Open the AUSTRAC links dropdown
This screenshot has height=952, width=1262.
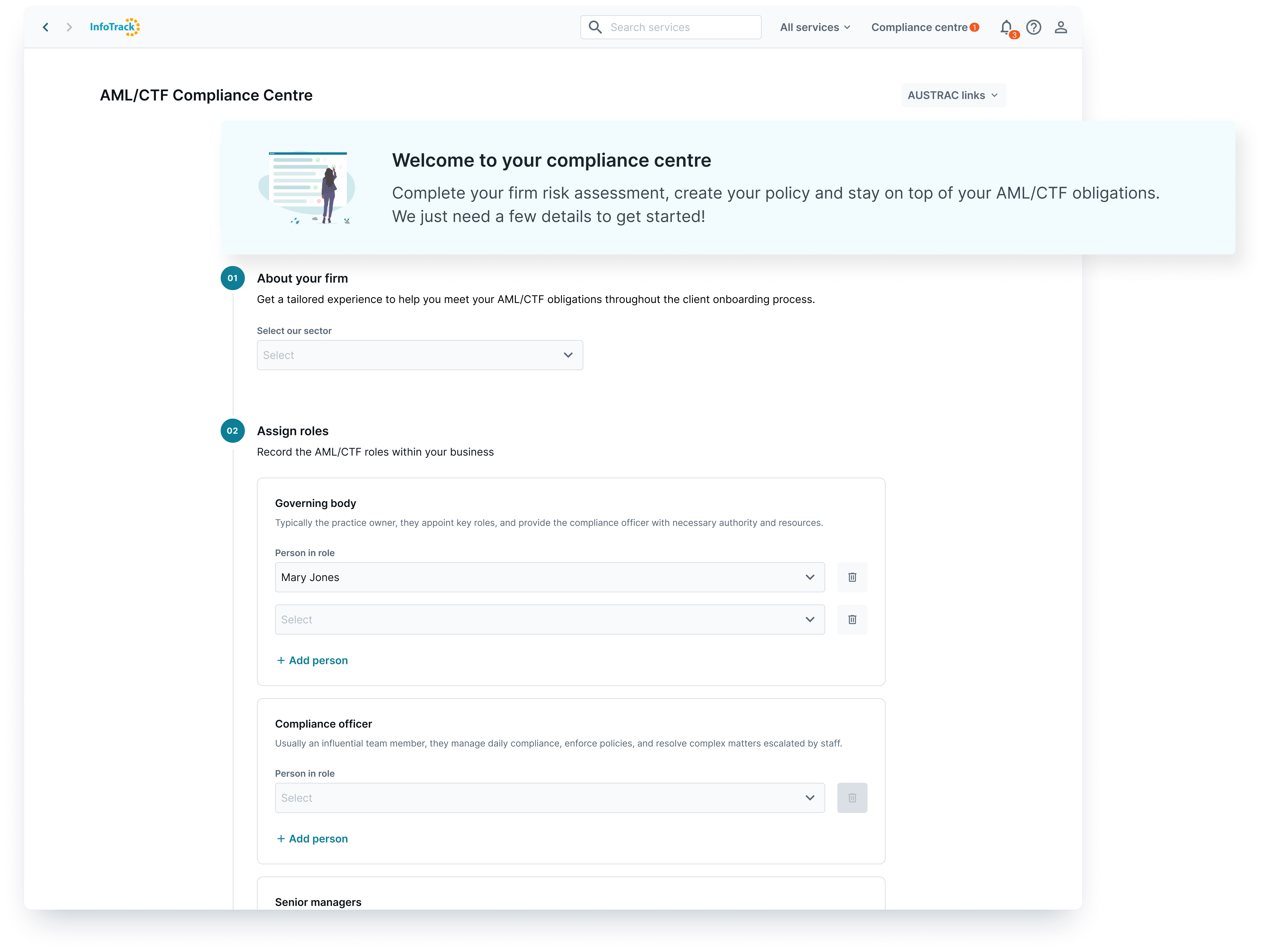[953, 95]
